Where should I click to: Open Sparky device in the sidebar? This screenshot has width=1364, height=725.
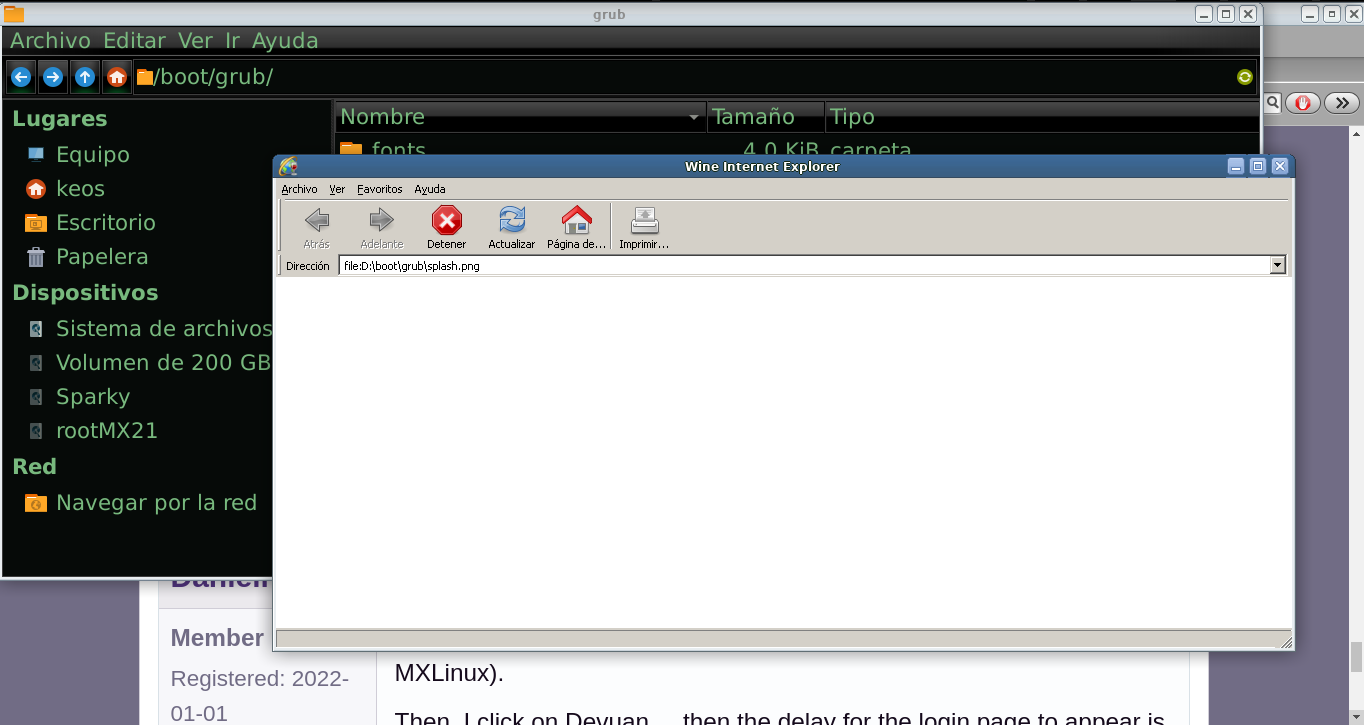(93, 396)
